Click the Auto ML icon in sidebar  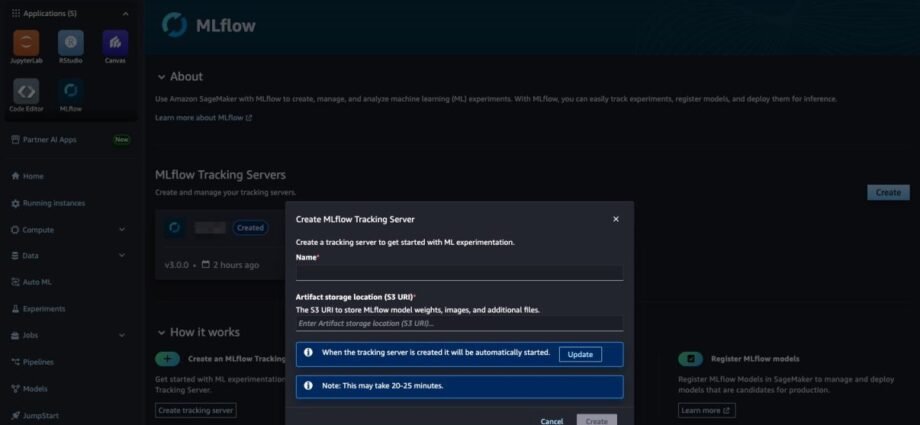coord(16,282)
